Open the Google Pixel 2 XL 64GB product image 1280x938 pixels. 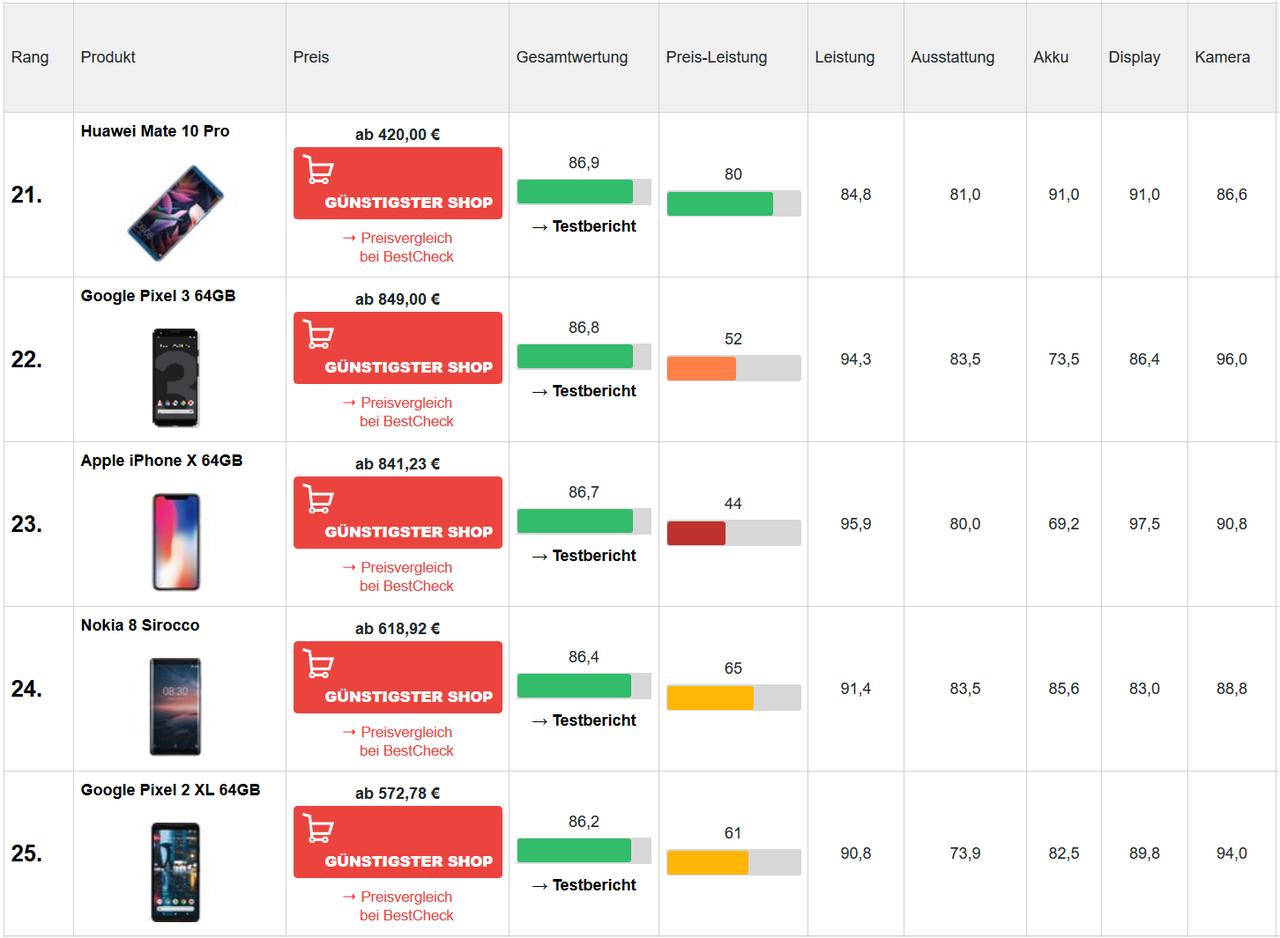coord(176,871)
